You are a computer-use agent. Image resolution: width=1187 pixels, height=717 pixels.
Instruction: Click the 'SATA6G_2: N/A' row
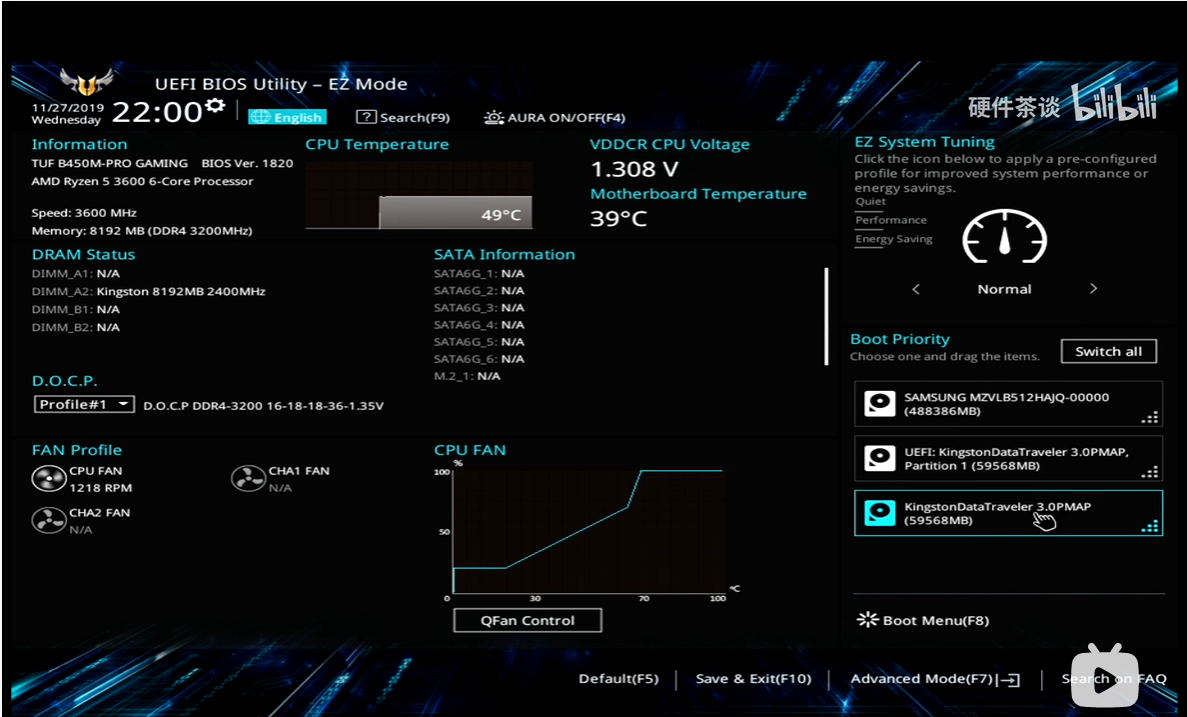(x=479, y=291)
